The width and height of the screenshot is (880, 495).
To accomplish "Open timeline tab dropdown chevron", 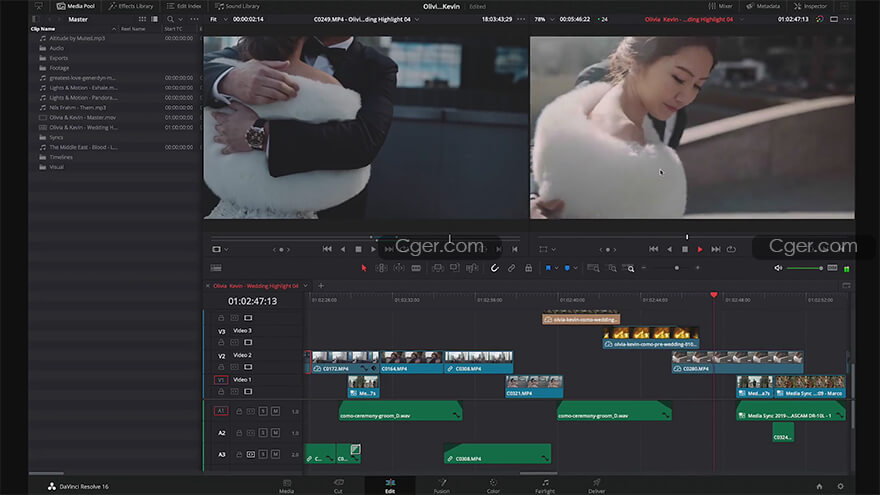I will tap(306, 286).
